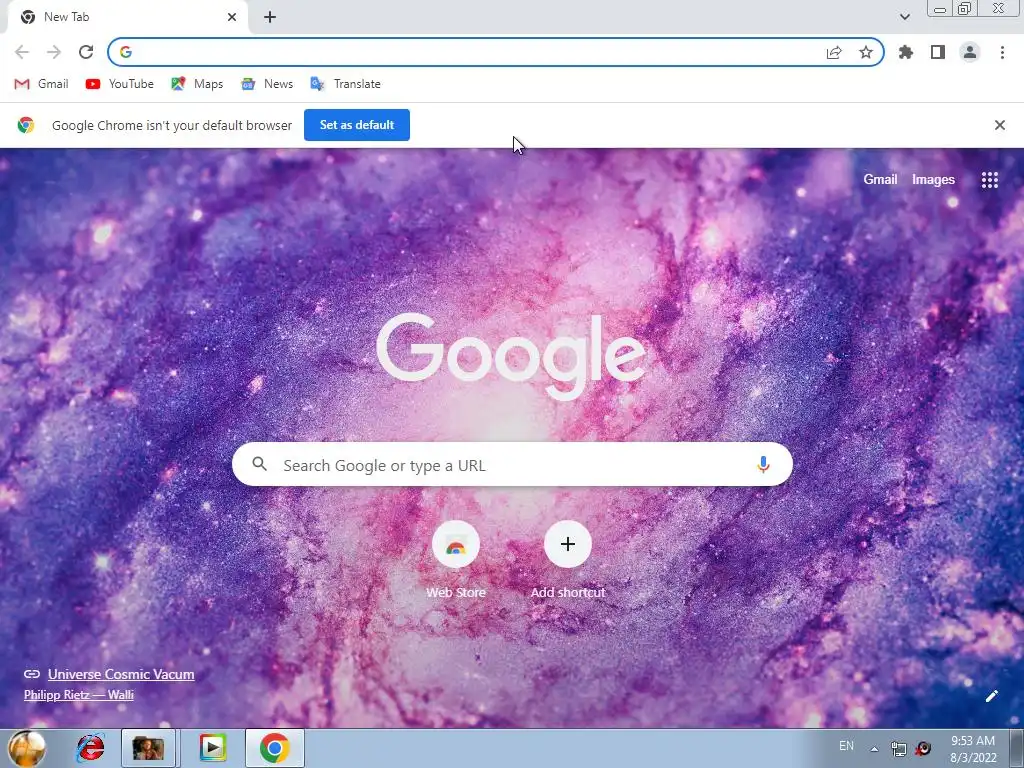The width and height of the screenshot is (1024, 768).
Task: Expand the tab search chevron
Action: 904,17
